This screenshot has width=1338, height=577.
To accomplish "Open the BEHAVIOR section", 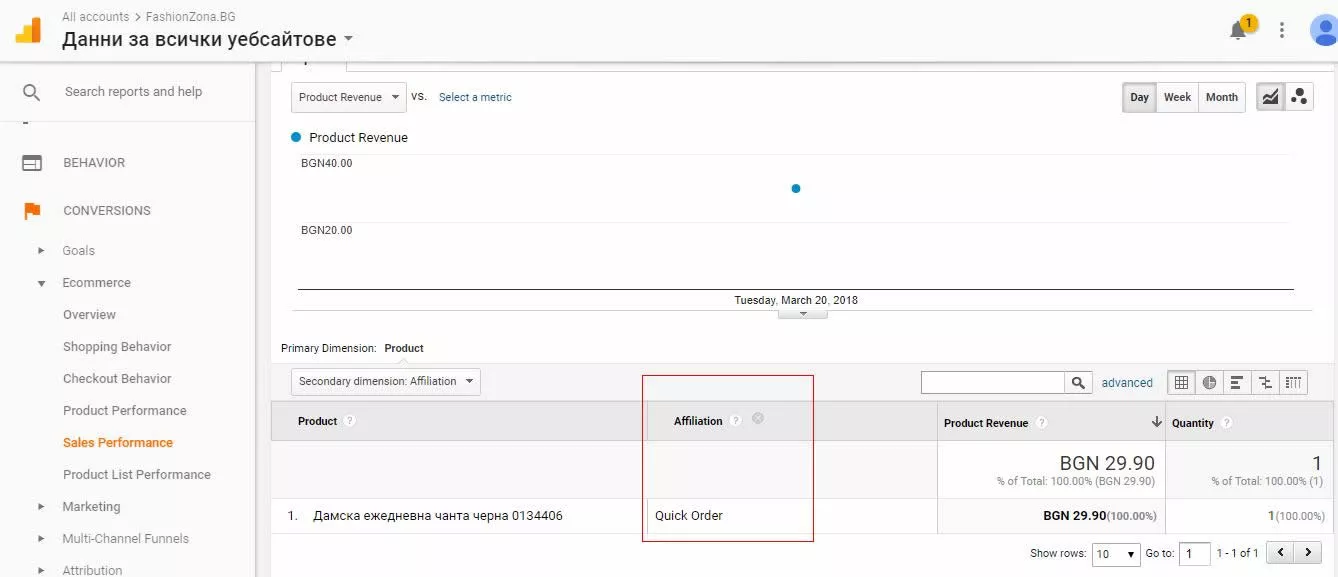I will [94, 163].
